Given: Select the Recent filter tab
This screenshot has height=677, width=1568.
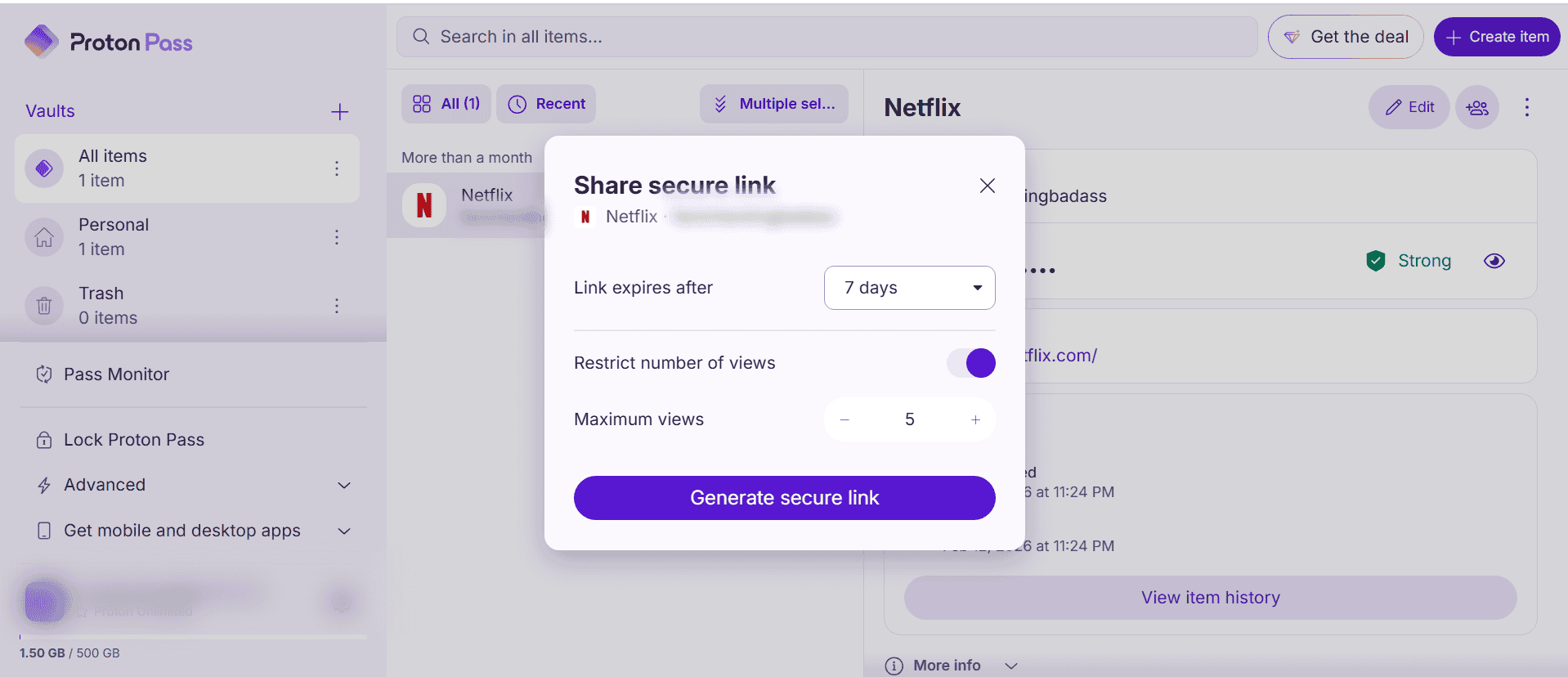Looking at the screenshot, I should pos(546,104).
